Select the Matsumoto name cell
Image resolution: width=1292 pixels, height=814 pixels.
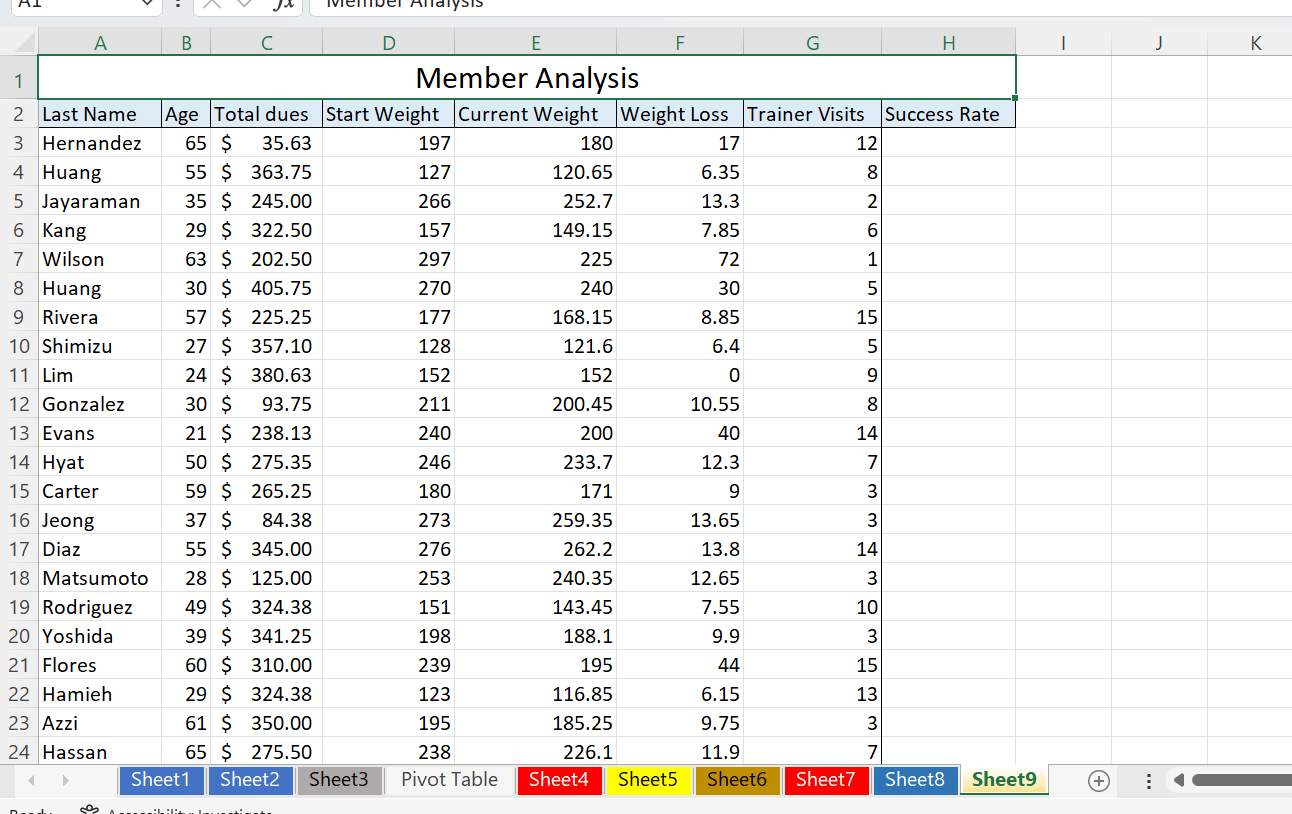click(x=100, y=578)
